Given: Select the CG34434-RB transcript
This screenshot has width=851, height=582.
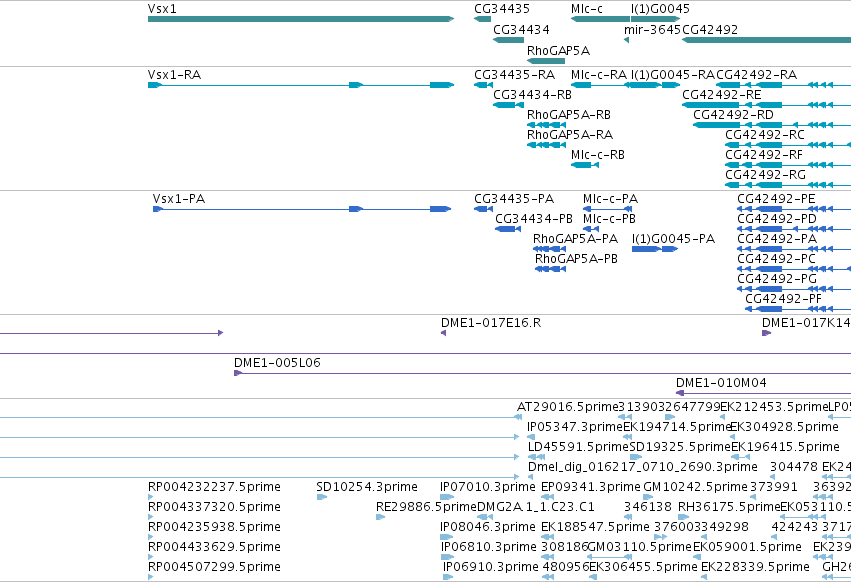Looking at the screenshot, I should click(x=508, y=105).
